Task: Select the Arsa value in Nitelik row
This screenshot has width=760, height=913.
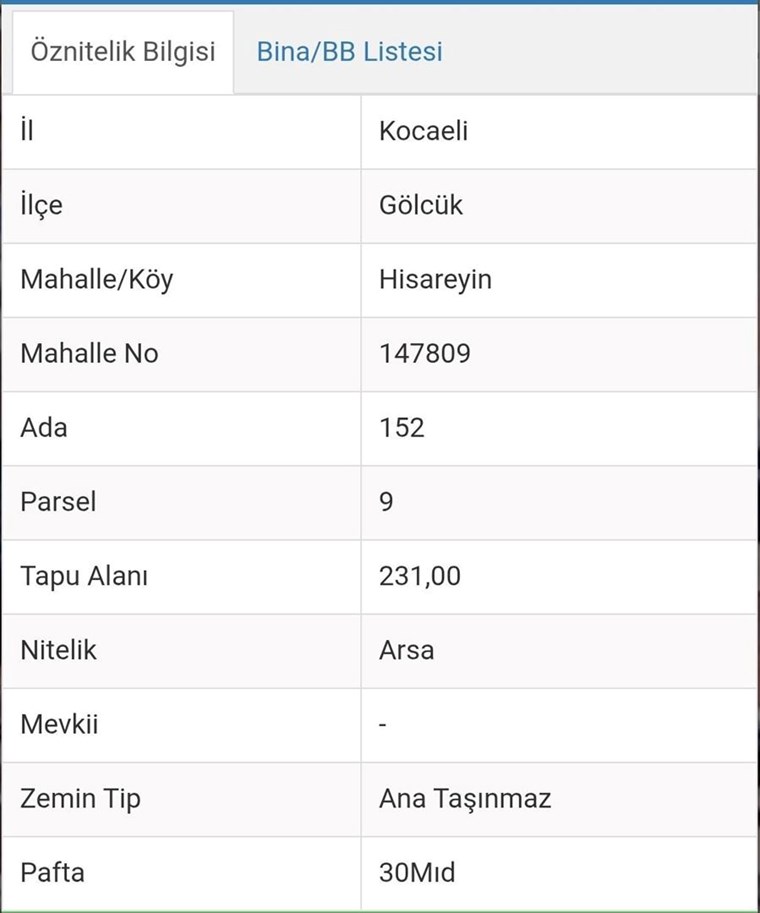Action: pyautogui.click(x=407, y=650)
